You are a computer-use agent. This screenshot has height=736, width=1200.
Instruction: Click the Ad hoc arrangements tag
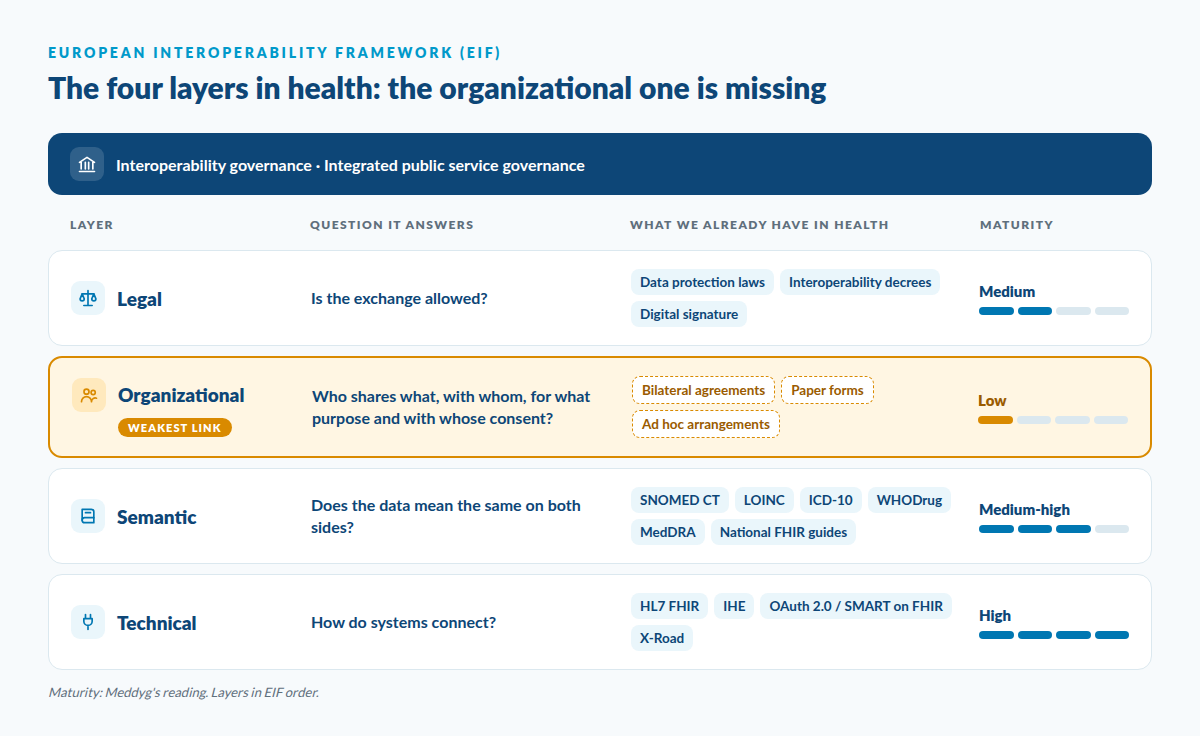[706, 424]
